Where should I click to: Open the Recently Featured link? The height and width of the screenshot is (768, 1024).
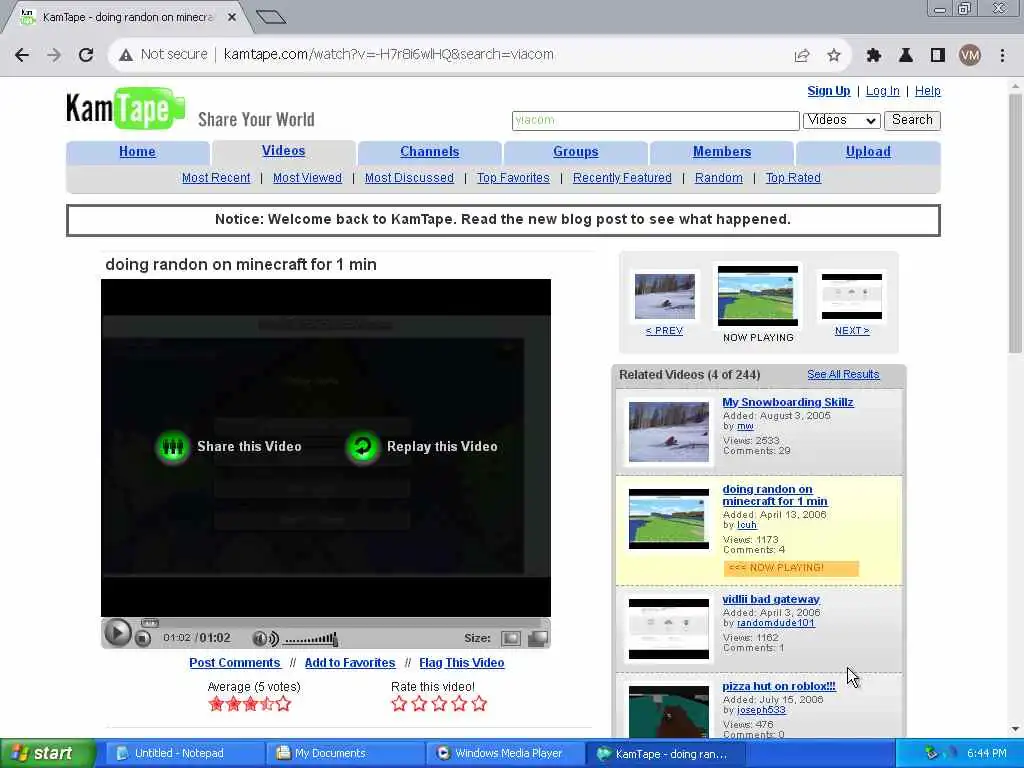[622, 178]
